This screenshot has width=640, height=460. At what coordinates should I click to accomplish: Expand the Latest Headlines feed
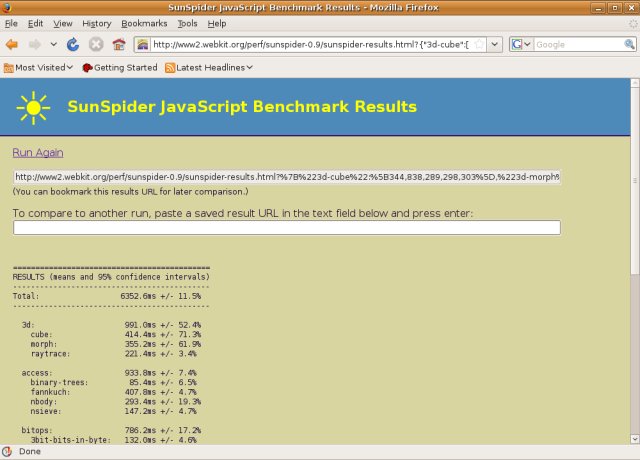209,68
